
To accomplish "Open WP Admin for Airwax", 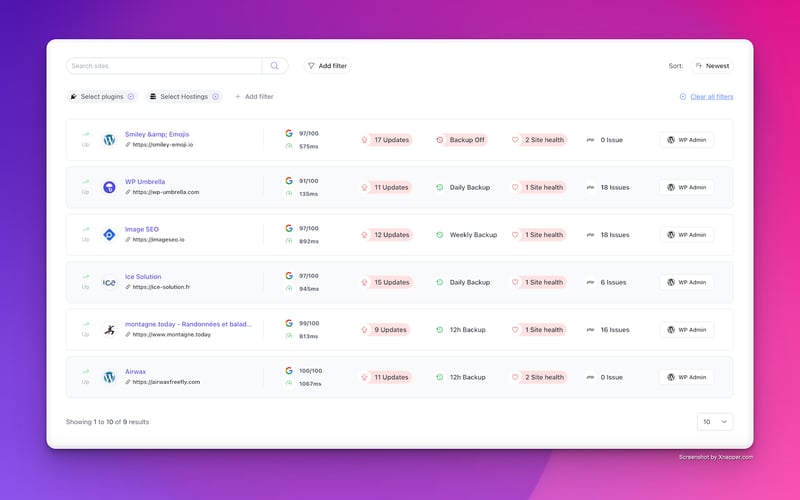I will 687,377.
